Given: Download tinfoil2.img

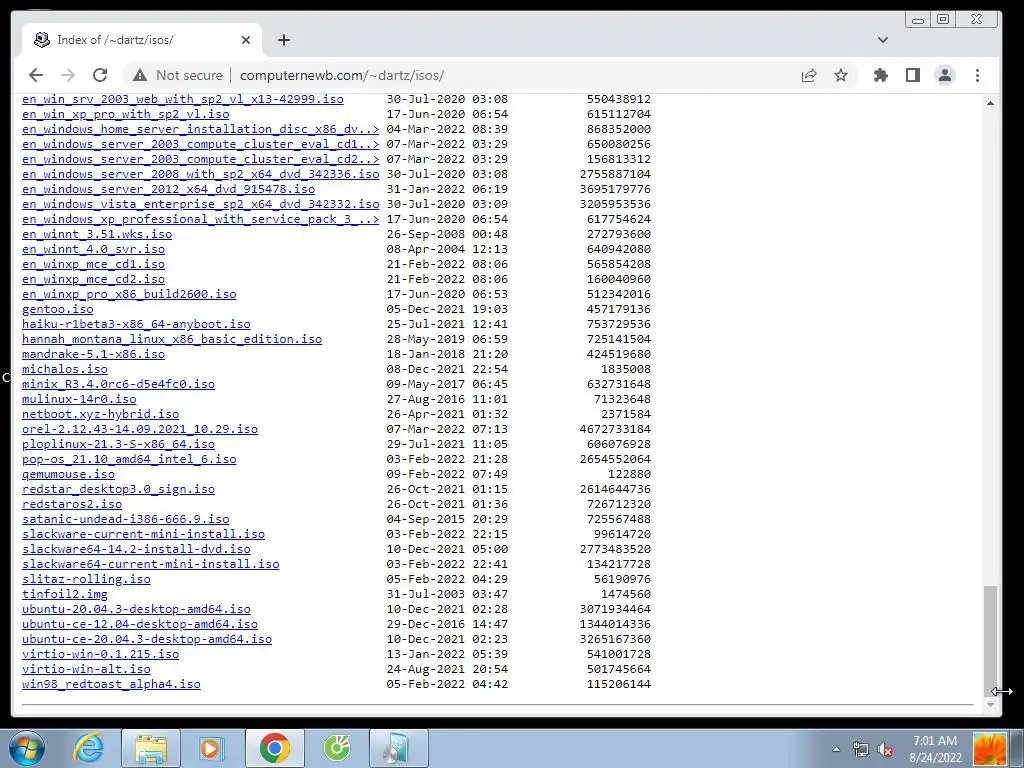Looking at the screenshot, I should click(x=65, y=594).
